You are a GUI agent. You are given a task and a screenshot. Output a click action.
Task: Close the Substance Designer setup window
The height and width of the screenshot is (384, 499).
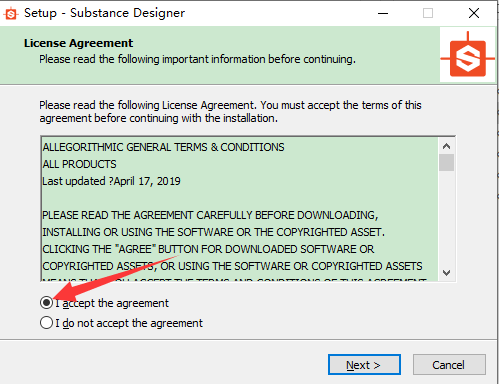[x=474, y=13]
